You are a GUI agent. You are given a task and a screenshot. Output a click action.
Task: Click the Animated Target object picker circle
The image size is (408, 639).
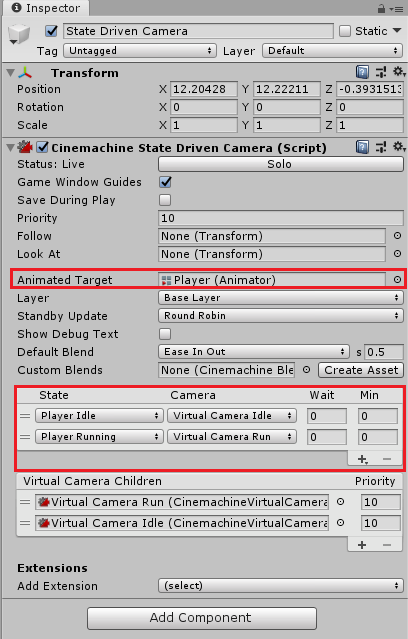pos(397,280)
